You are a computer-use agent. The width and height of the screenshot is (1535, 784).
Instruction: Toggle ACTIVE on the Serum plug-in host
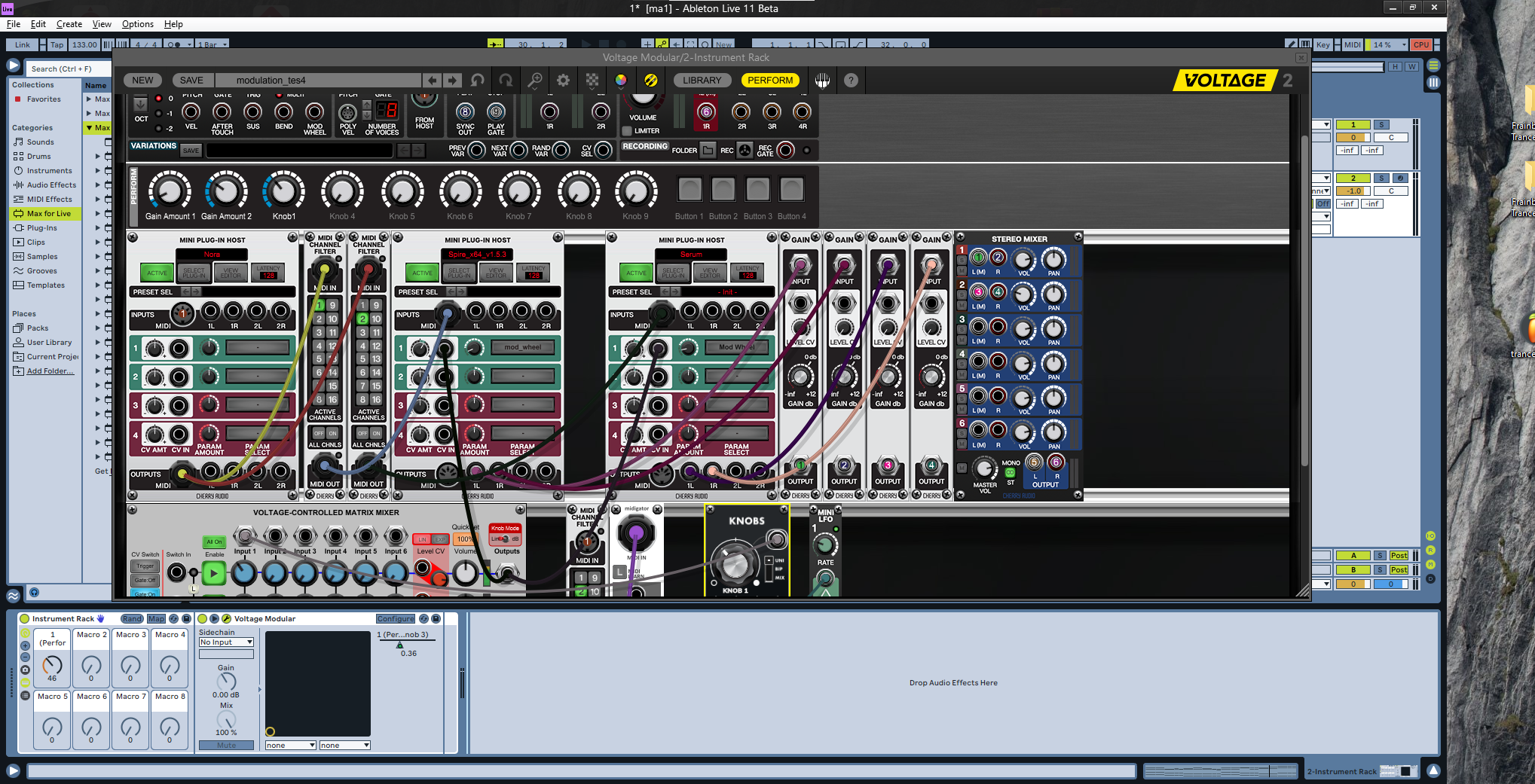click(x=636, y=273)
